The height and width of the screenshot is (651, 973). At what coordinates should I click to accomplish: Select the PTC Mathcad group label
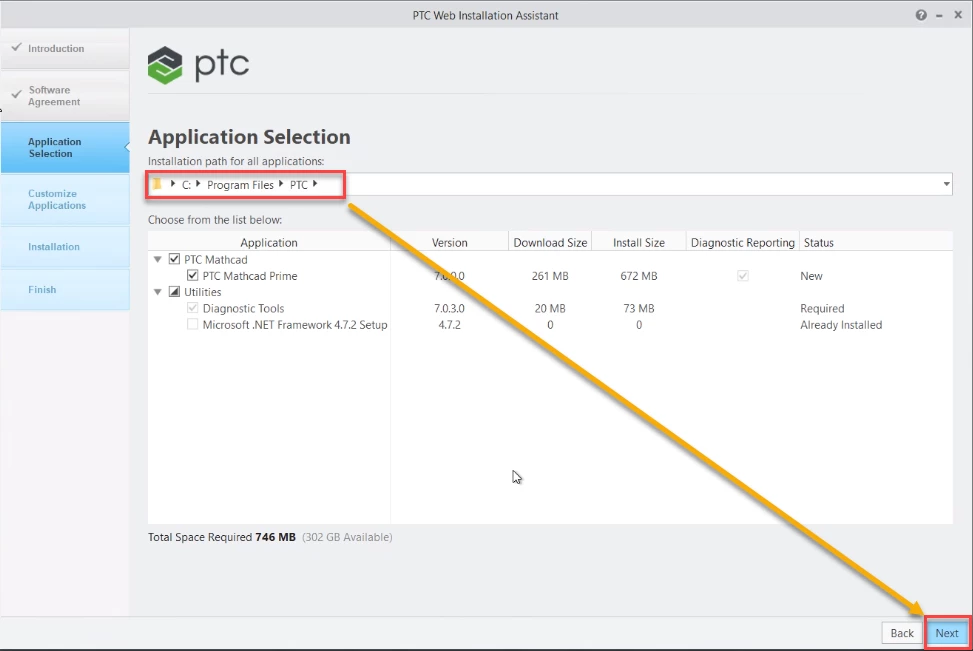(x=215, y=259)
